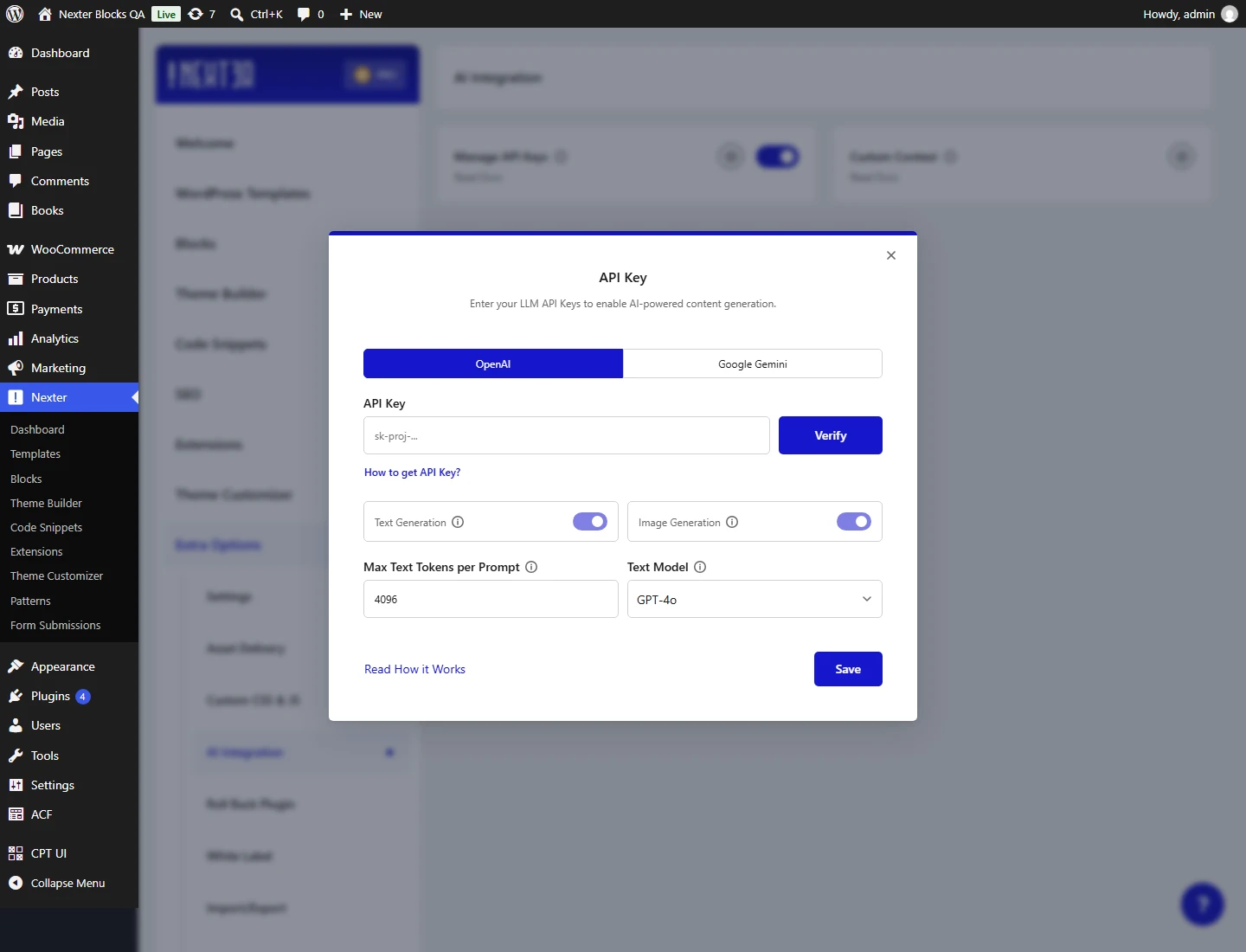Focus the API Key input field

click(567, 435)
